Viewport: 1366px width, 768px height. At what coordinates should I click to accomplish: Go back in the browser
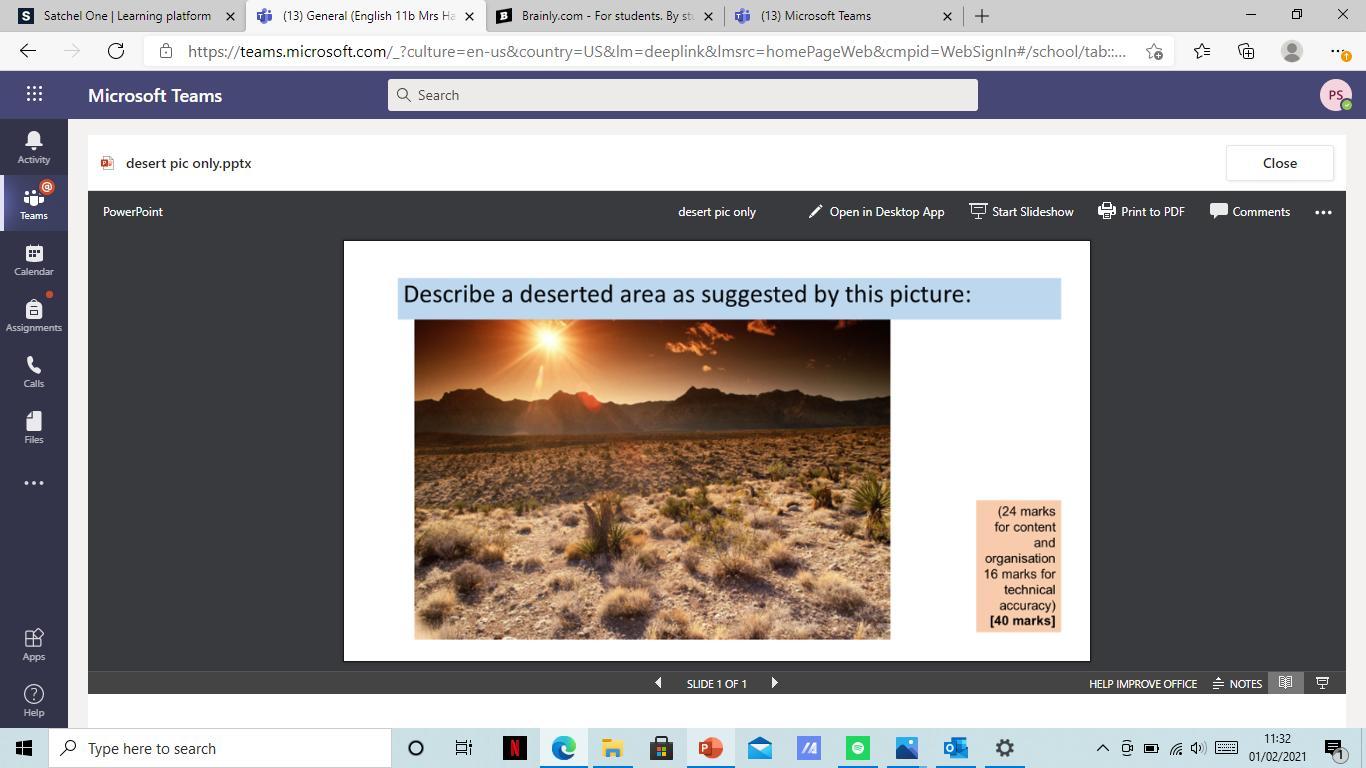click(x=28, y=51)
